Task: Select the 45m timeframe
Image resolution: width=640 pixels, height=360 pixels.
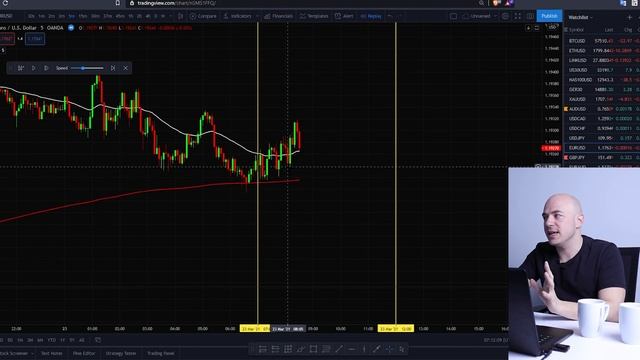Action: [x=120, y=16]
